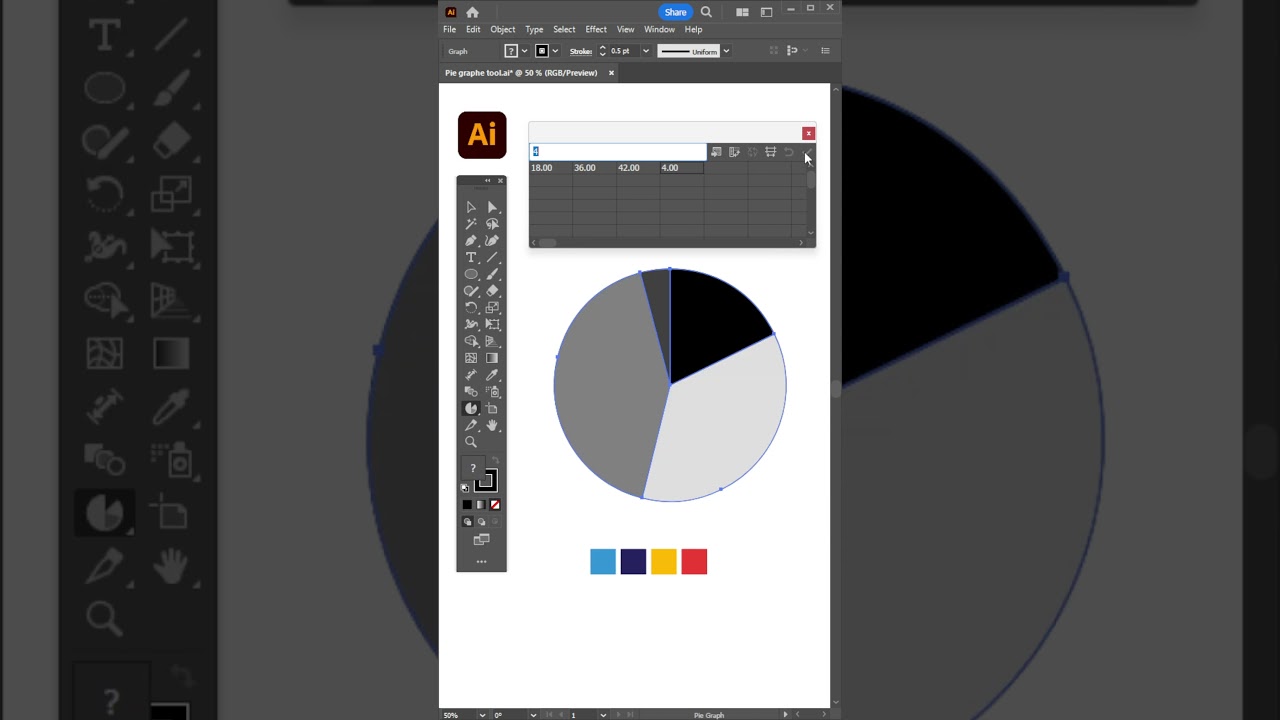Choose the Ellipse tool
Viewport: 1280px width, 720px height.
click(x=471, y=274)
